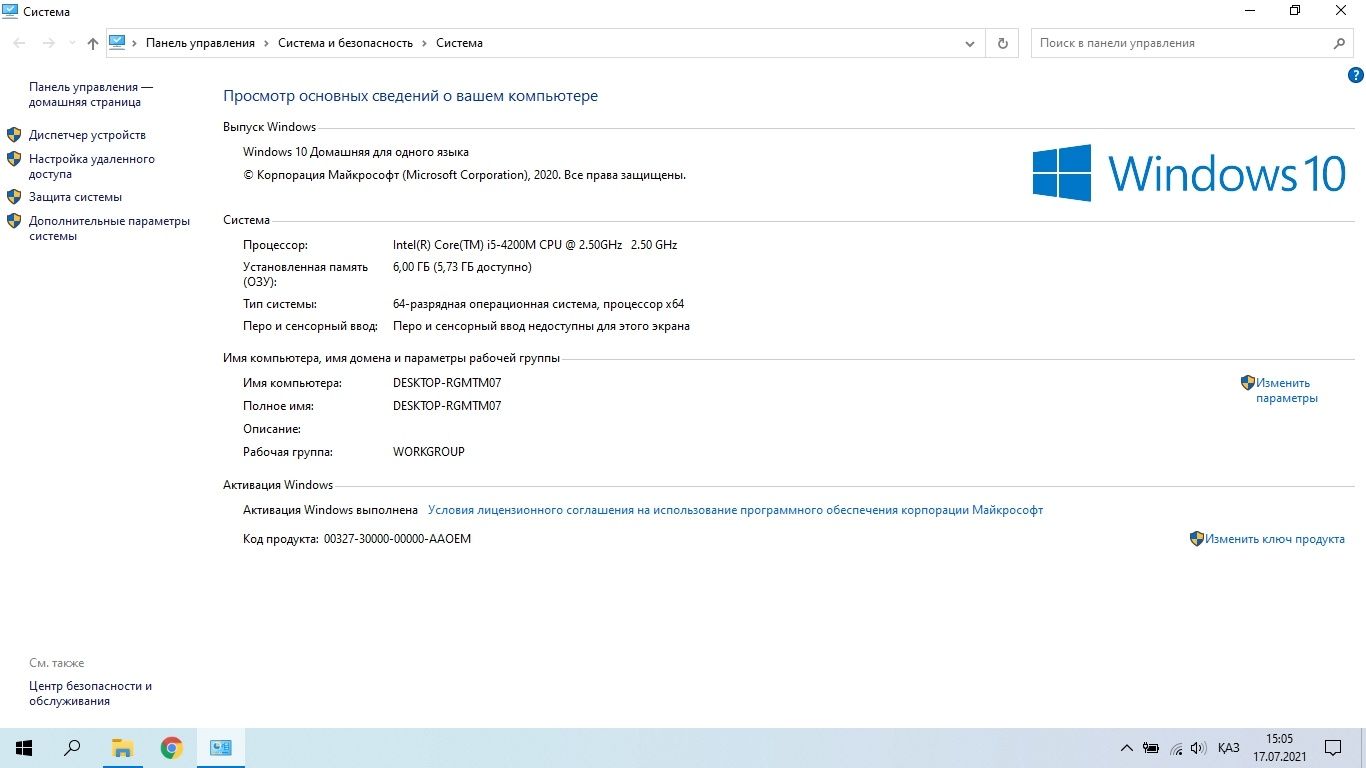Viewport: 1366px width, 768px height.
Task: Open 'Изменить параметры' link
Action: (x=1287, y=390)
